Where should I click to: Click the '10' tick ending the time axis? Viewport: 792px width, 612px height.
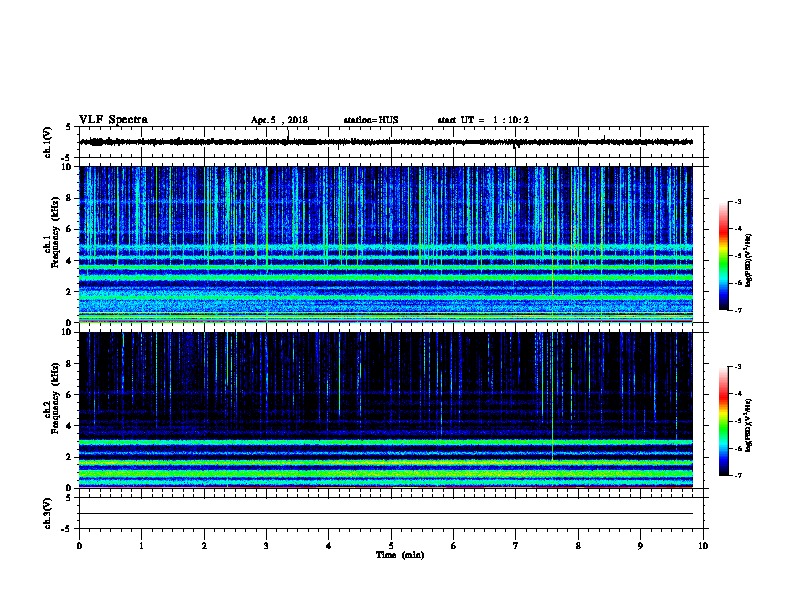(x=703, y=546)
